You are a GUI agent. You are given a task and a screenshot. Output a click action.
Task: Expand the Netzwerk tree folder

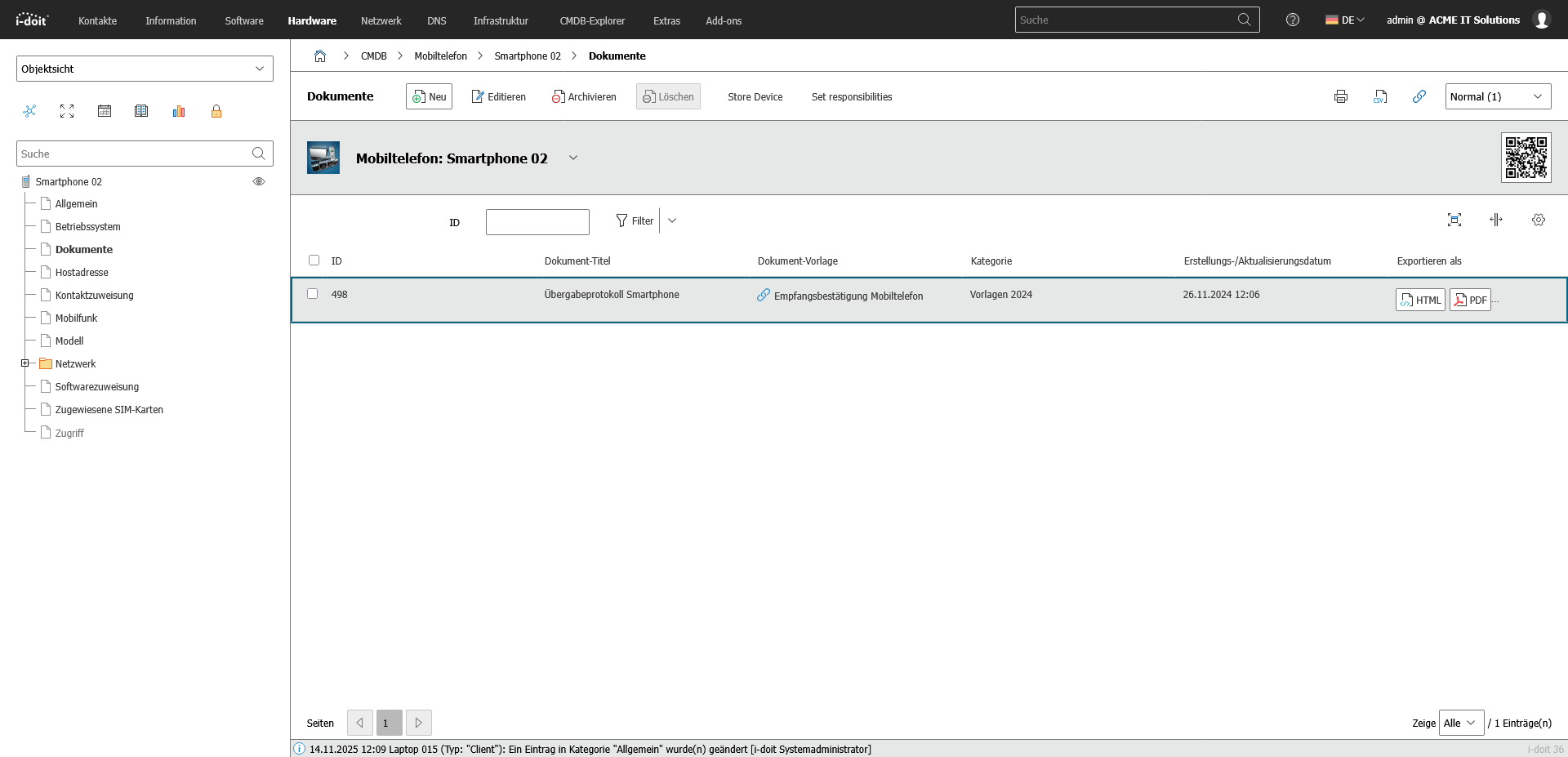click(x=24, y=363)
